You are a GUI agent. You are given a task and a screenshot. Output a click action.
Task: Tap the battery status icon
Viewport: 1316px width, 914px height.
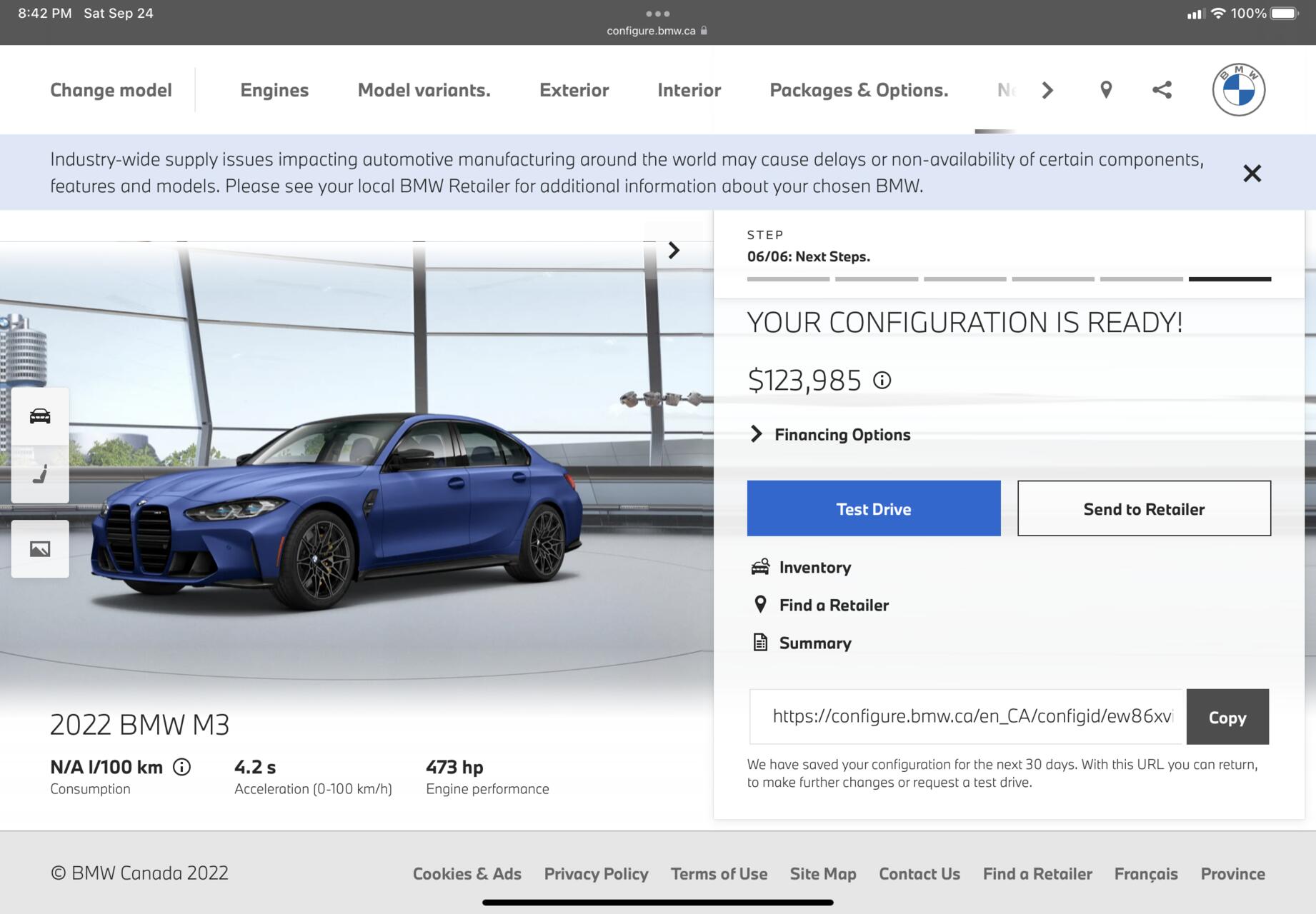(1285, 13)
